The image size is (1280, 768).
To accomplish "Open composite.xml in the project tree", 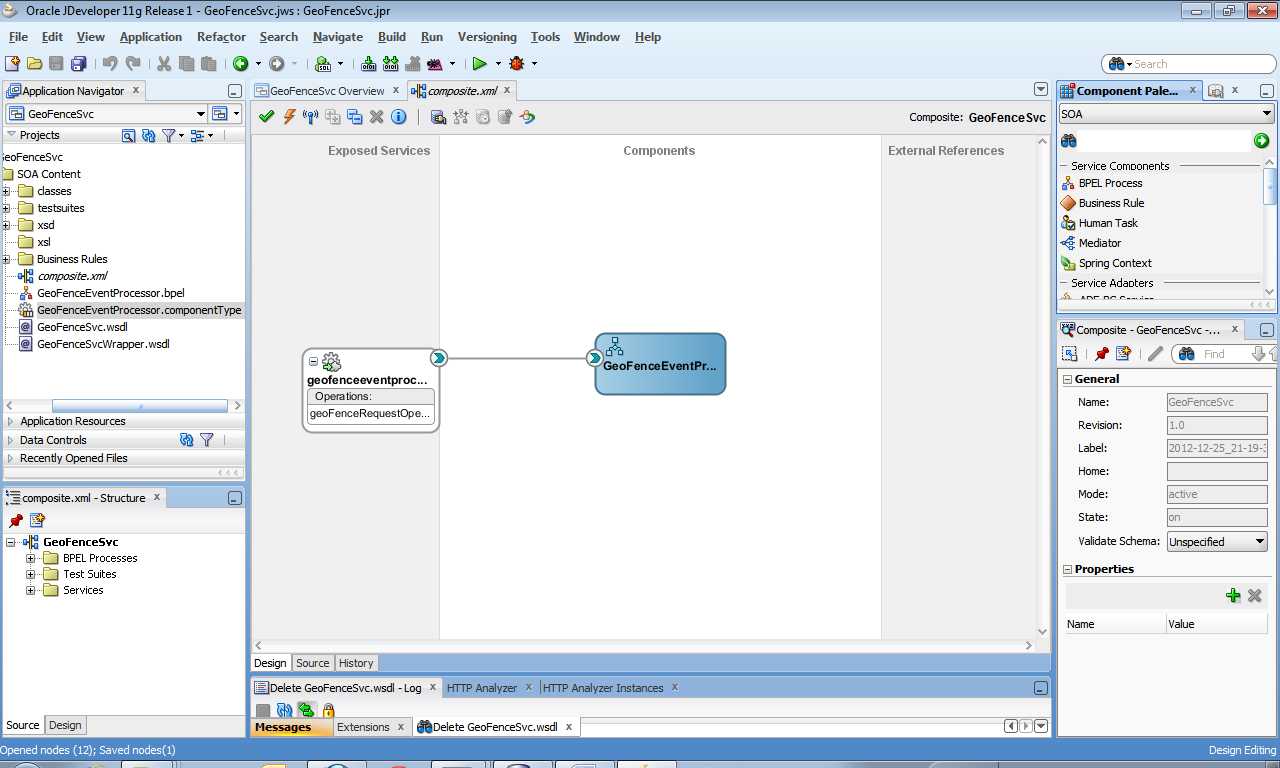I will (x=72, y=276).
